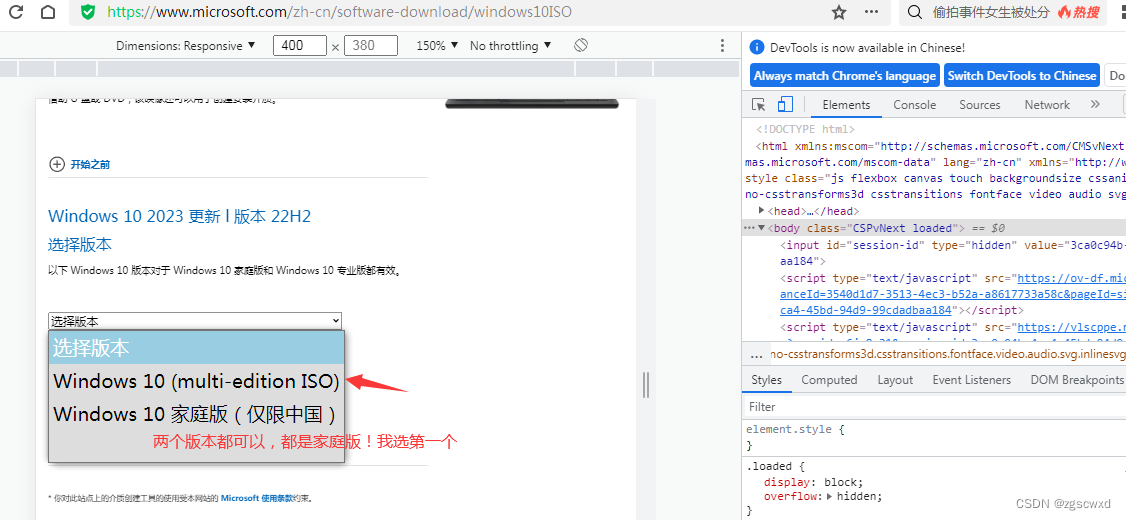The height and width of the screenshot is (520, 1126).
Task: Switch to Elements tab
Action: [846, 105]
